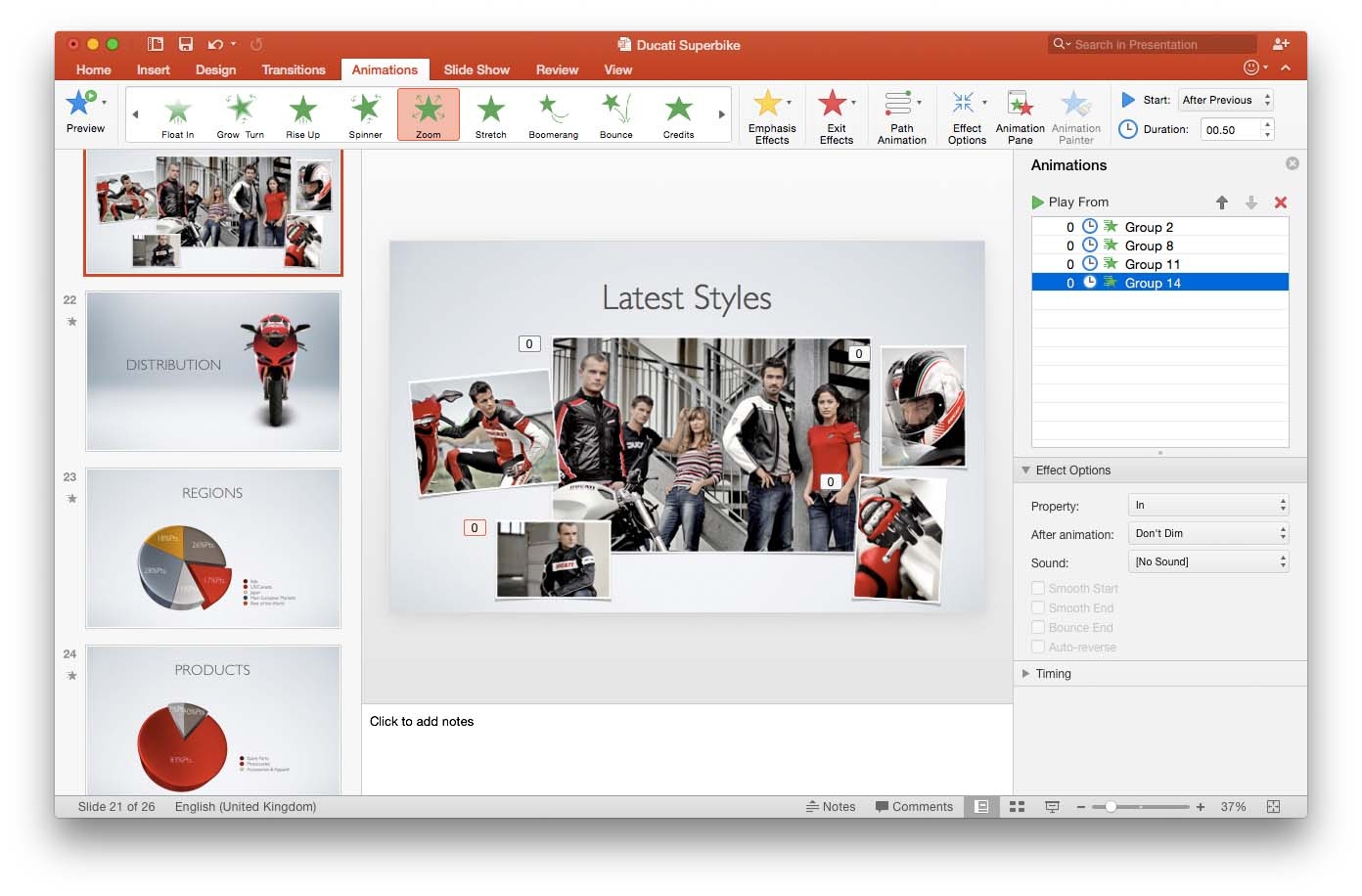The height and width of the screenshot is (896, 1362).
Task: Delete selected animation with red X
Action: (x=1281, y=202)
